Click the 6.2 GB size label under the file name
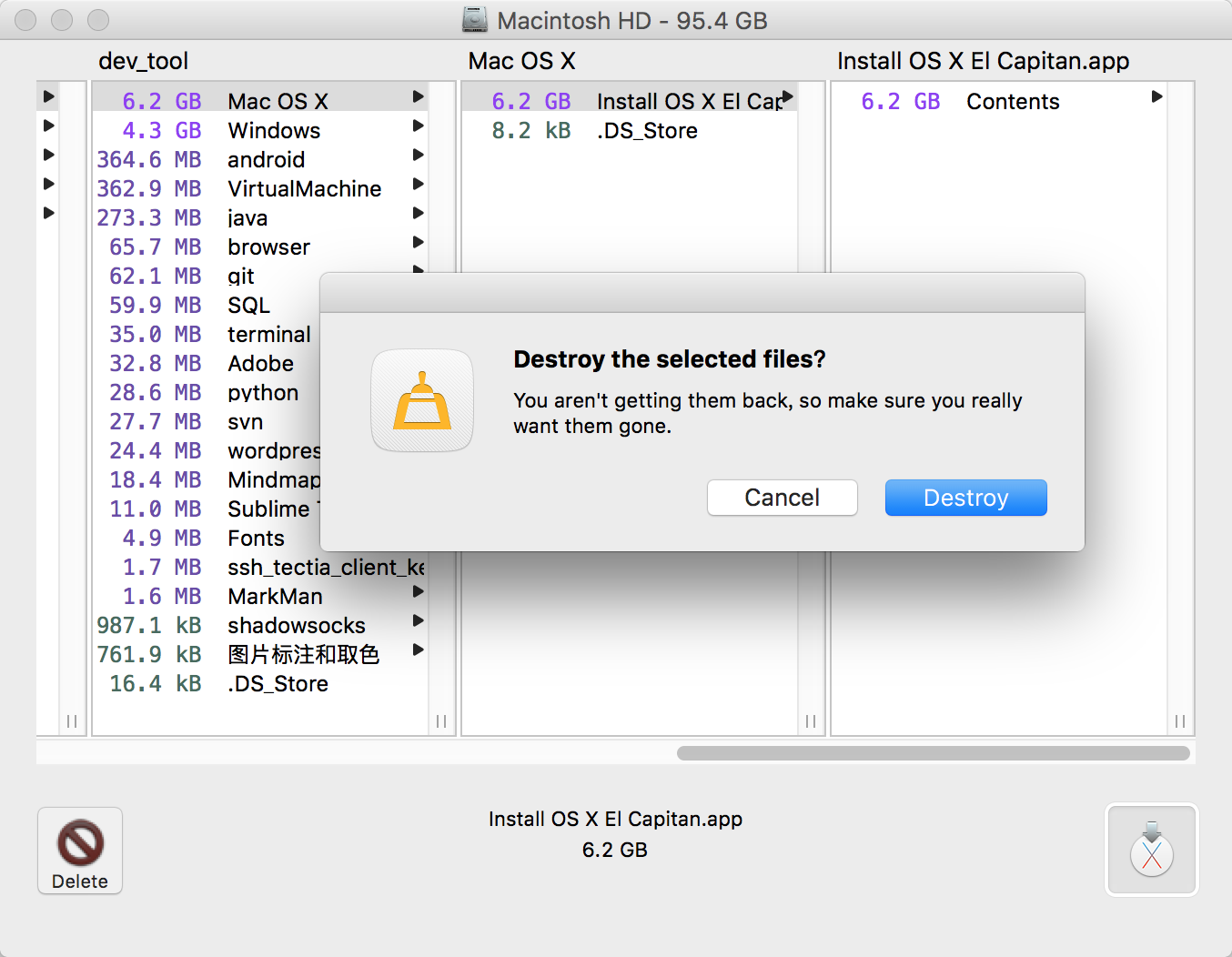The image size is (1232, 957). tap(615, 850)
